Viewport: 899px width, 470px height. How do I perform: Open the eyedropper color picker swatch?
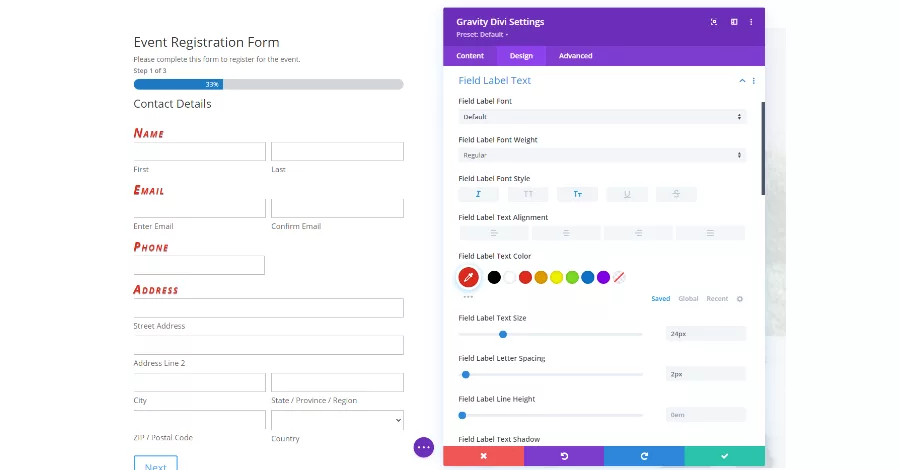468,277
